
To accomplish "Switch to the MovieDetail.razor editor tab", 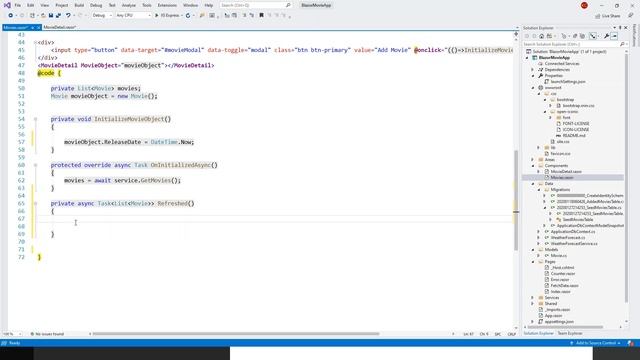I will click(60, 27).
